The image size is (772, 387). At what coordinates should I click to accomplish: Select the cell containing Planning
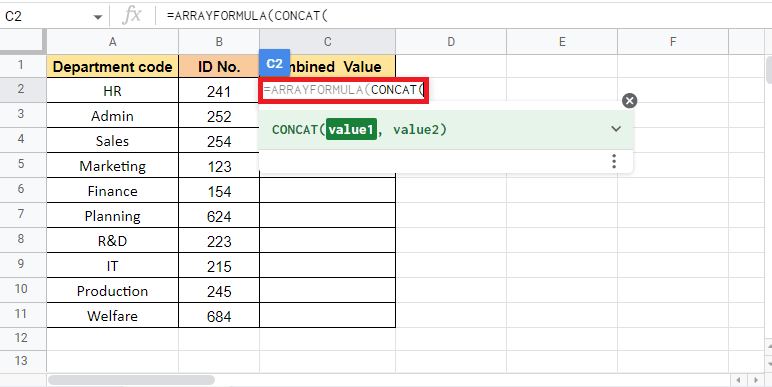(x=113, y=216)
